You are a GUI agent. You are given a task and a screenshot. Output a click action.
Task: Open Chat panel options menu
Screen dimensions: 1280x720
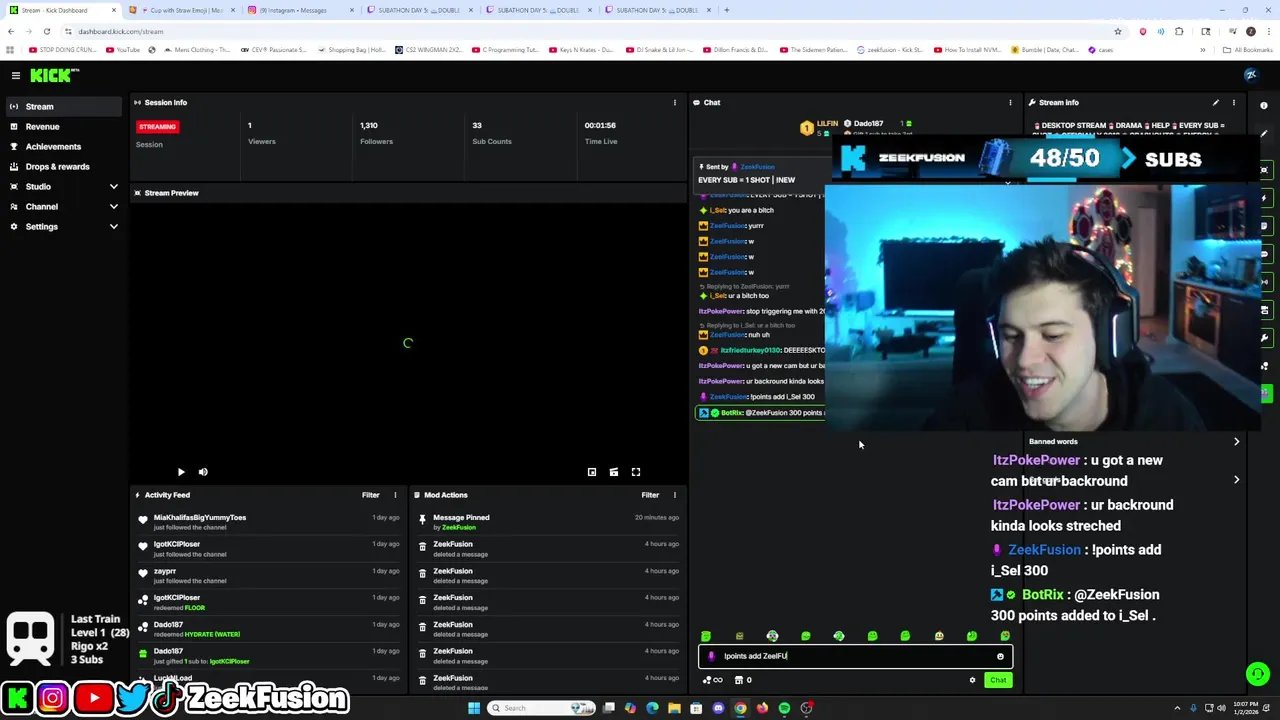(x=1010, y=102)
